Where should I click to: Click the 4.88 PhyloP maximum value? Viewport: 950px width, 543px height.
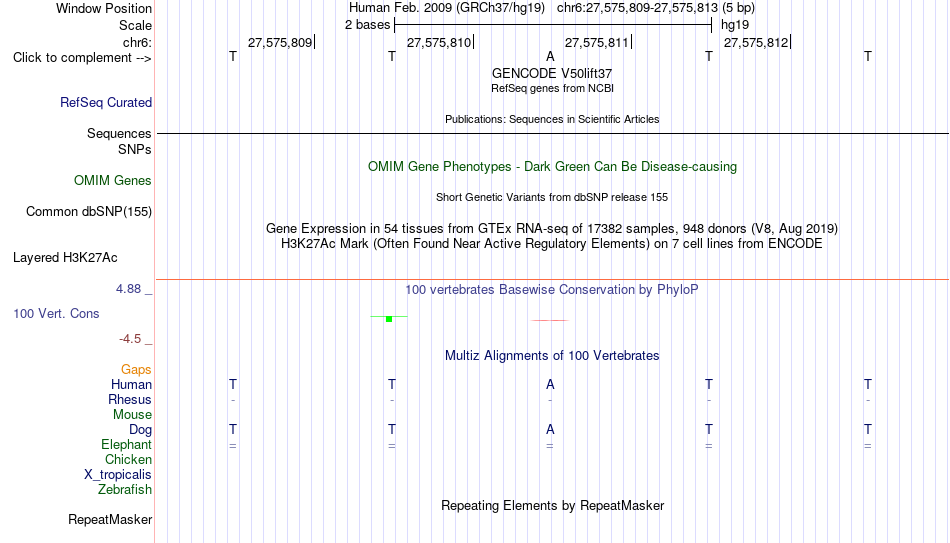(x=129, y=289)
